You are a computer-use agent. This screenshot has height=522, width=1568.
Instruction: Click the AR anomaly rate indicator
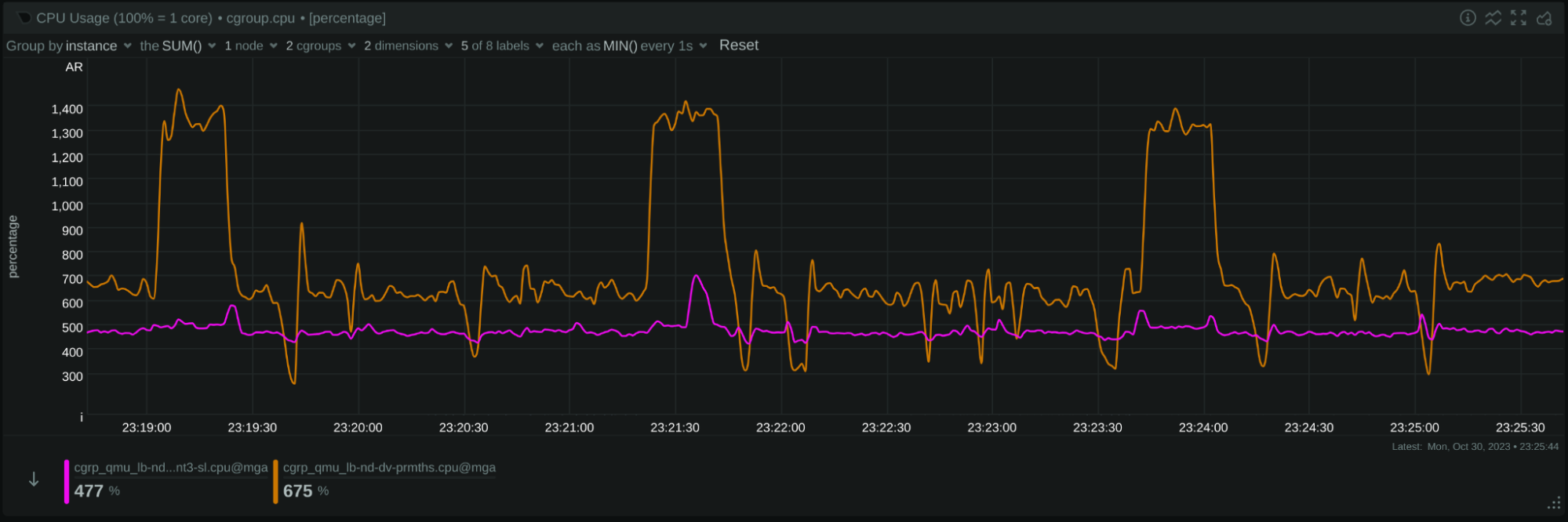click(x=74, y=67)
